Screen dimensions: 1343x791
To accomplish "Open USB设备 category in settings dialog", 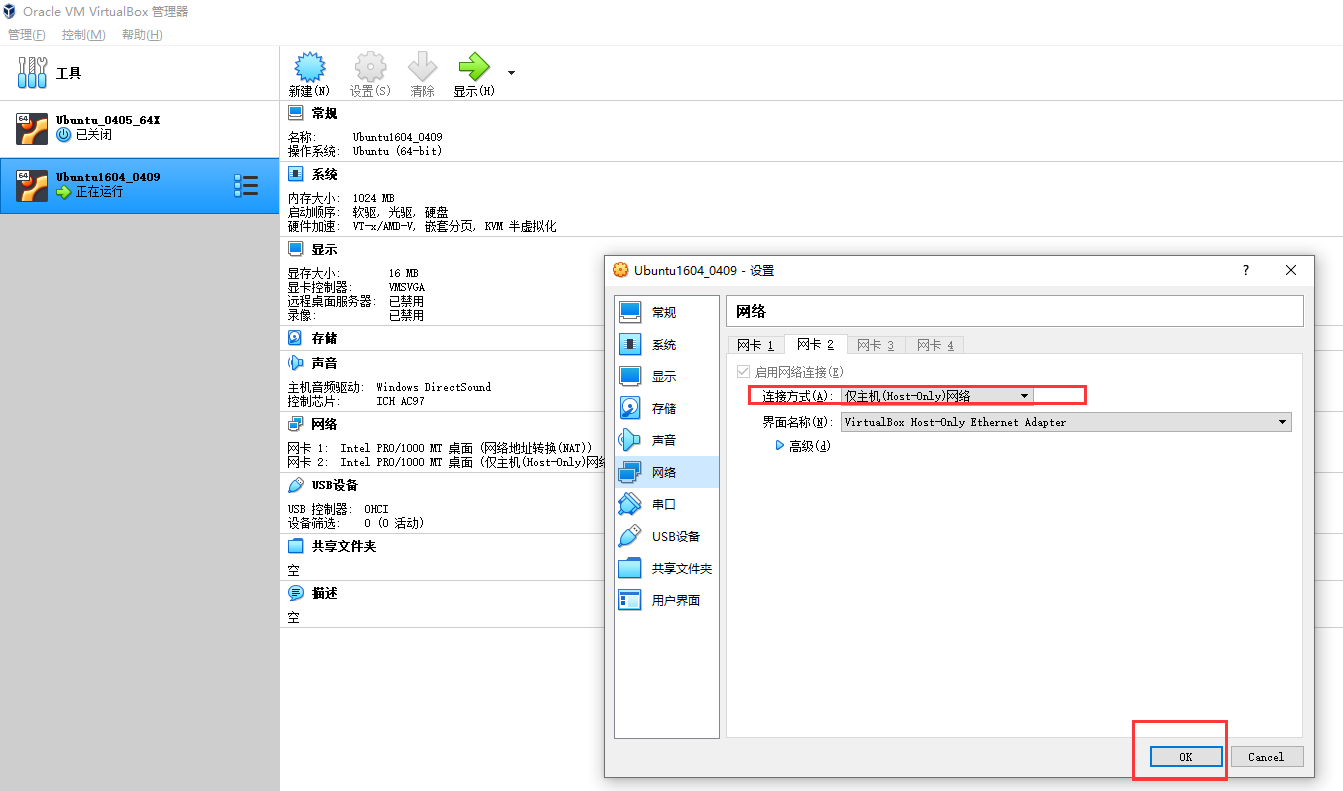I will (666, 536).
